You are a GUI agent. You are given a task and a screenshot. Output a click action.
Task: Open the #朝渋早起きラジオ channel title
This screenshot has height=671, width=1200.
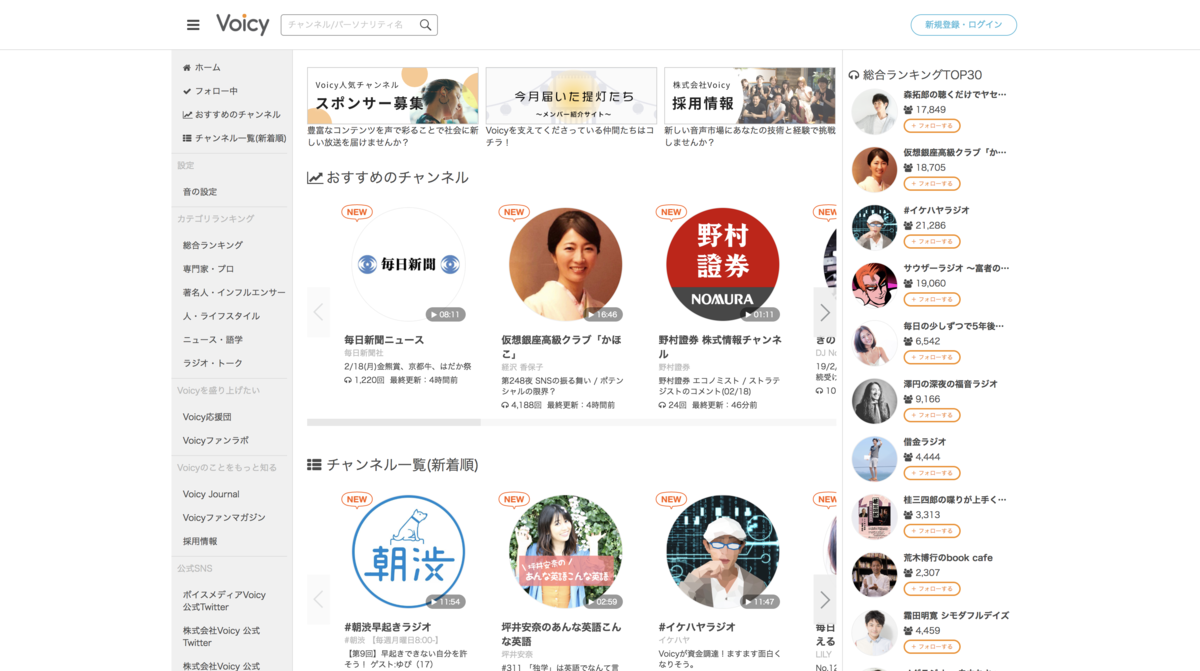(388, 627)
